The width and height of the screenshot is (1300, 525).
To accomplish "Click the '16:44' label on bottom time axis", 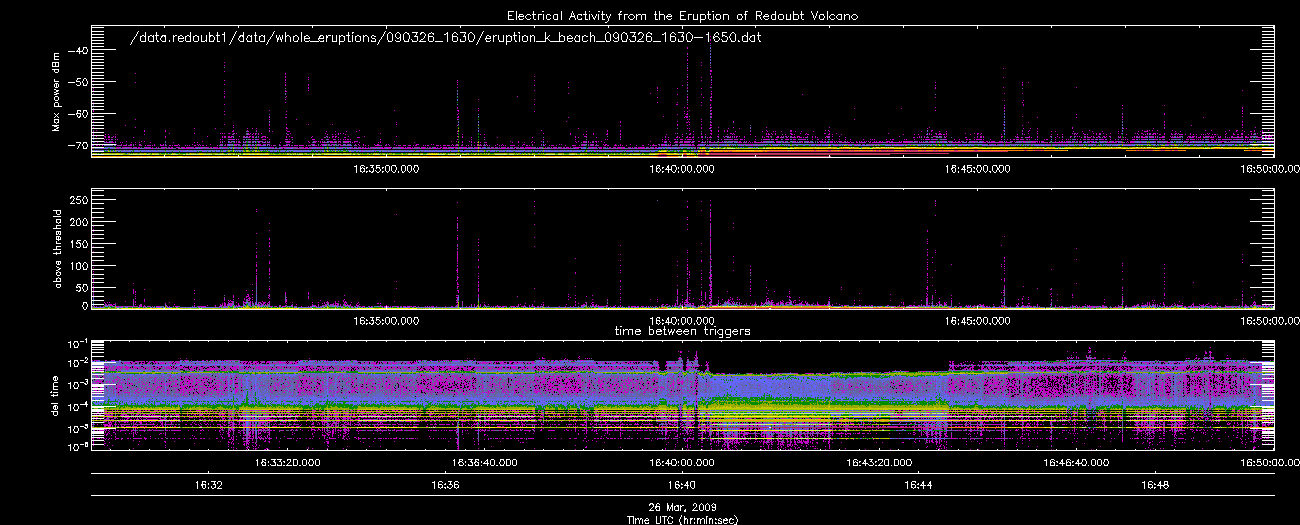I will [919, 484].
